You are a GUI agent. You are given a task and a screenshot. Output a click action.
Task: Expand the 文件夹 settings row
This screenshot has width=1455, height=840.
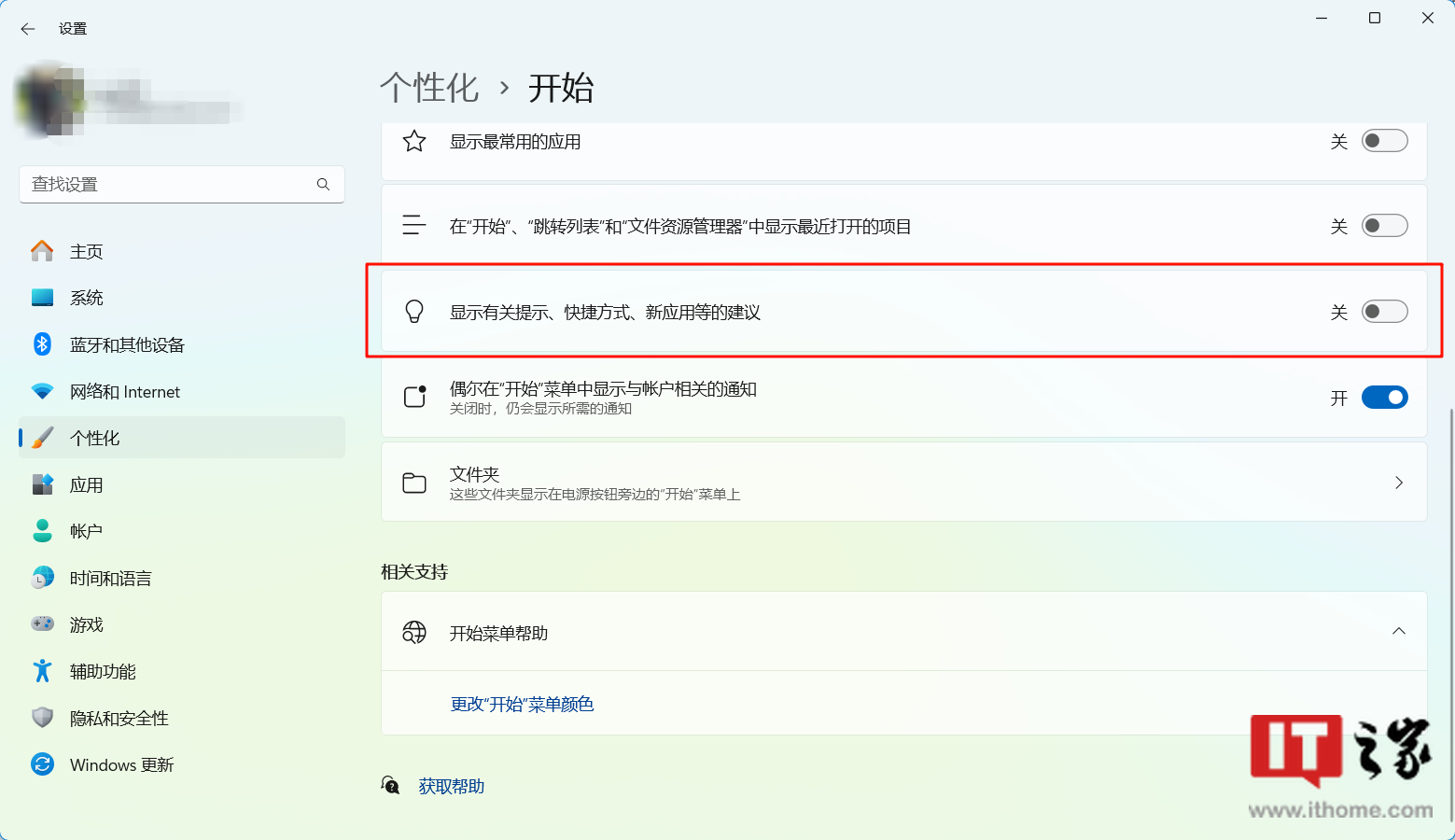(x=1398, y=482)
